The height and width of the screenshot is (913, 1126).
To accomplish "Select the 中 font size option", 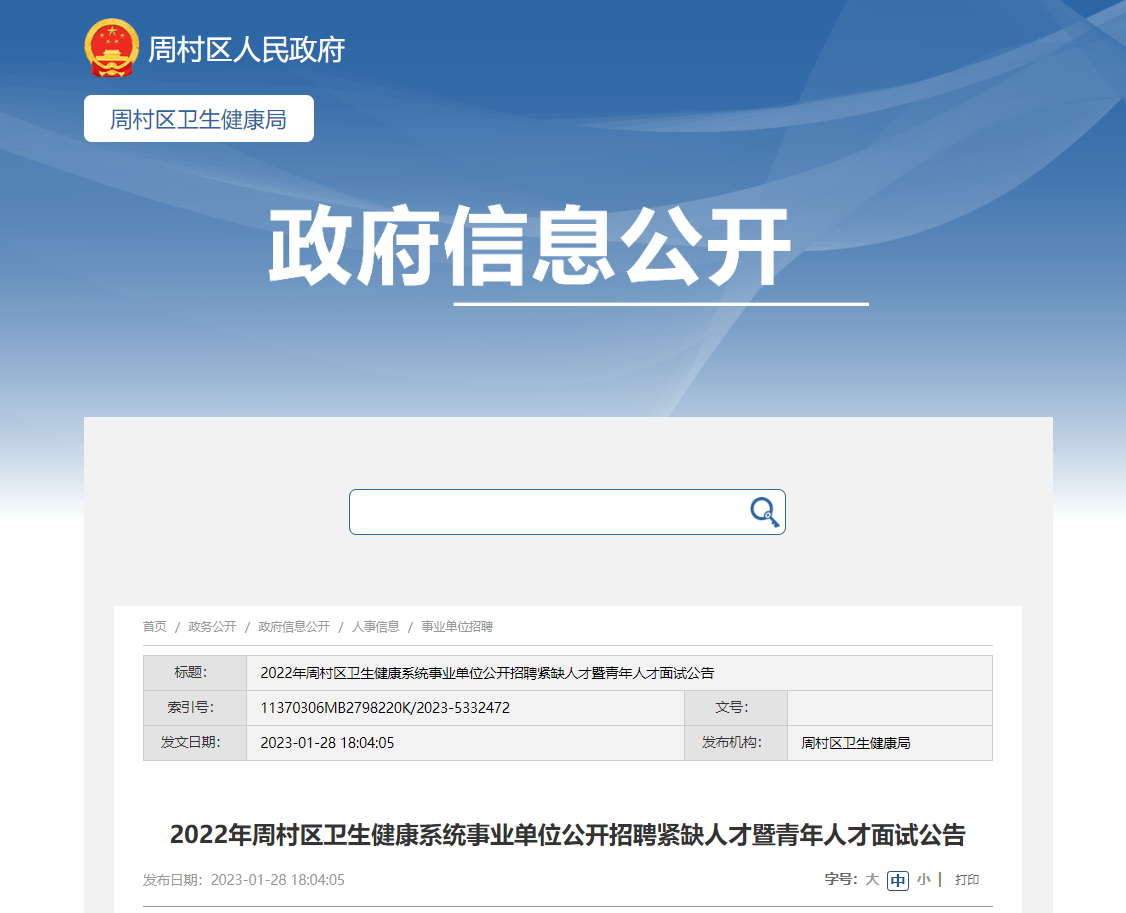I will point(898,880).
